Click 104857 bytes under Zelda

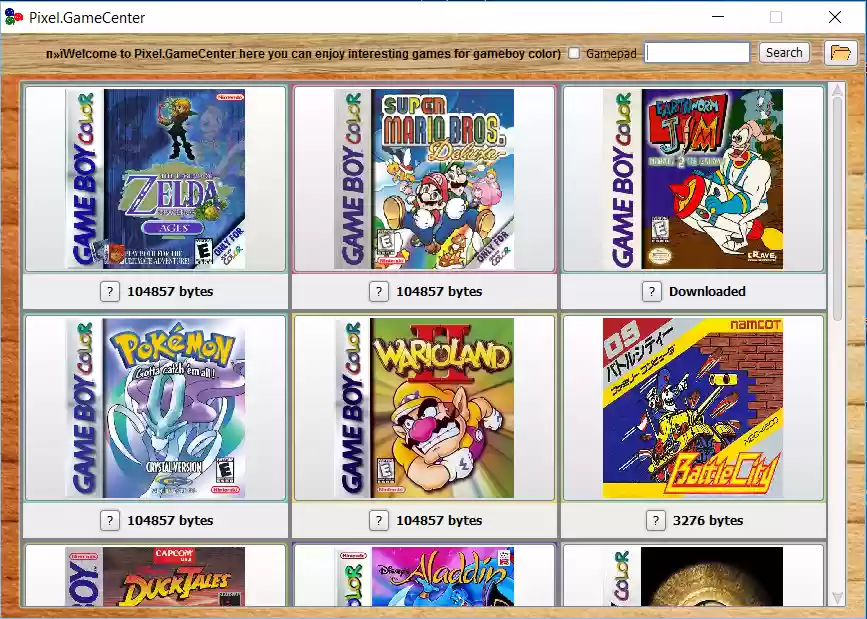(x=170, y=292)
